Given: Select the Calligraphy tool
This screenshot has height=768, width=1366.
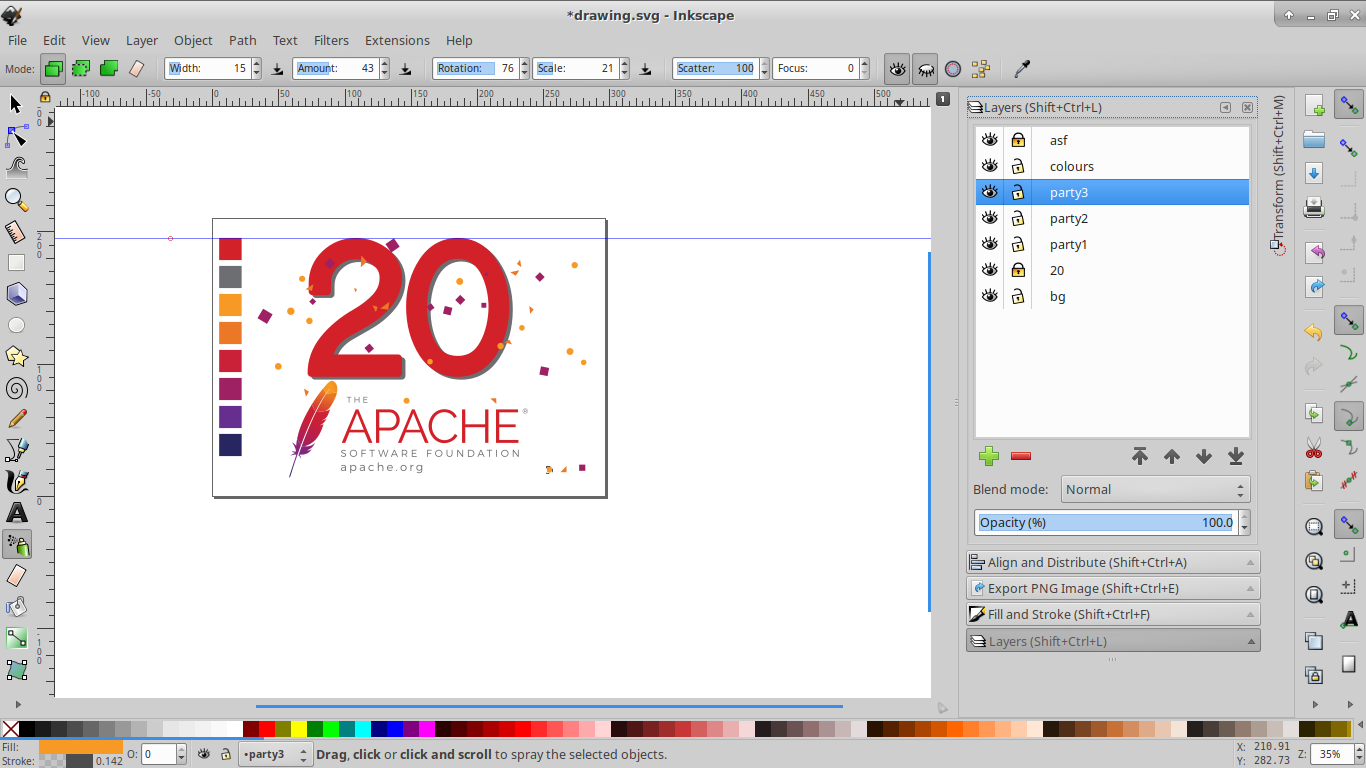Looking at the screenshot, I should click(x=16, y=481).
